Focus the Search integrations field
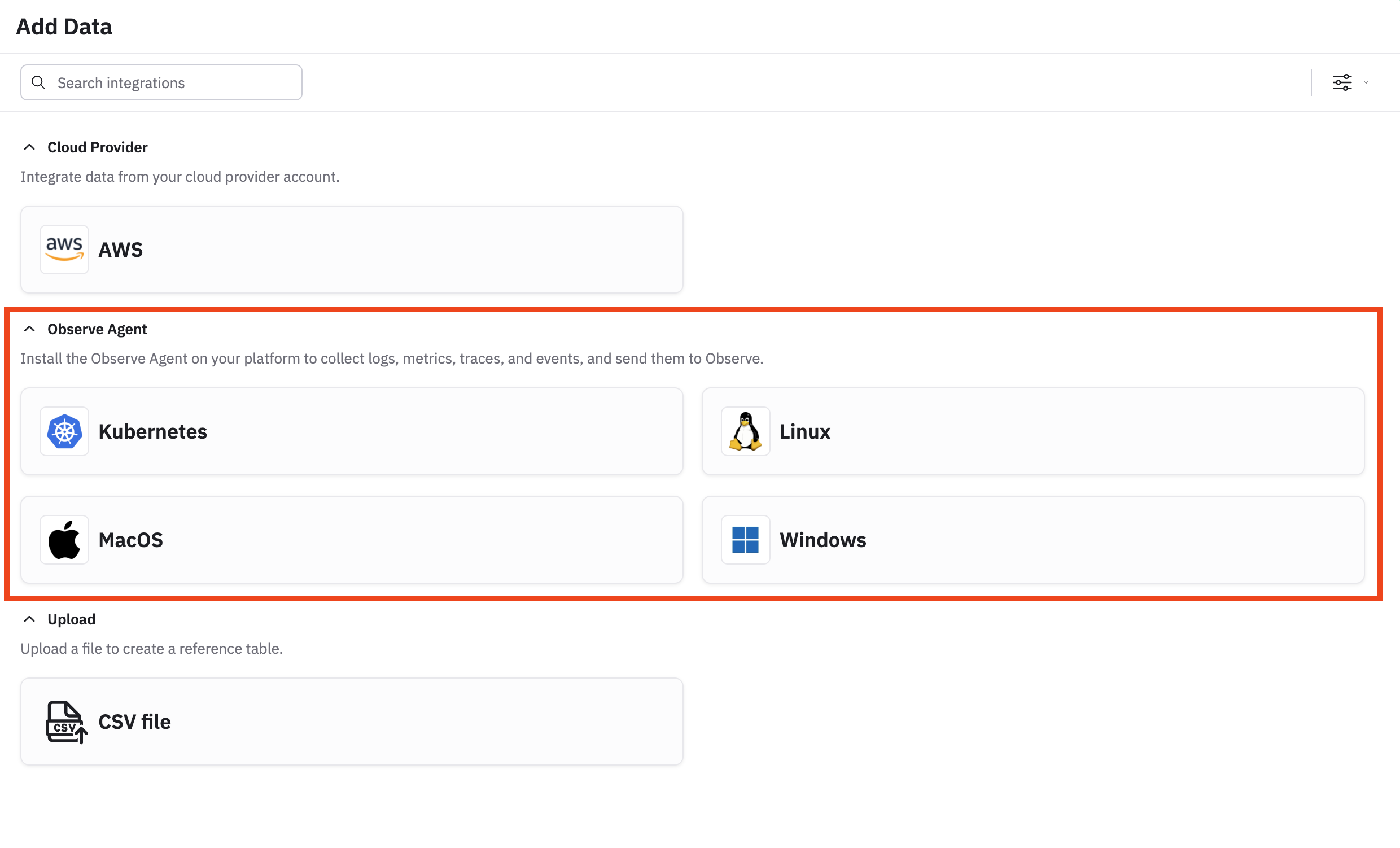This screenshot has width=1400, height=848. [170, 83]
